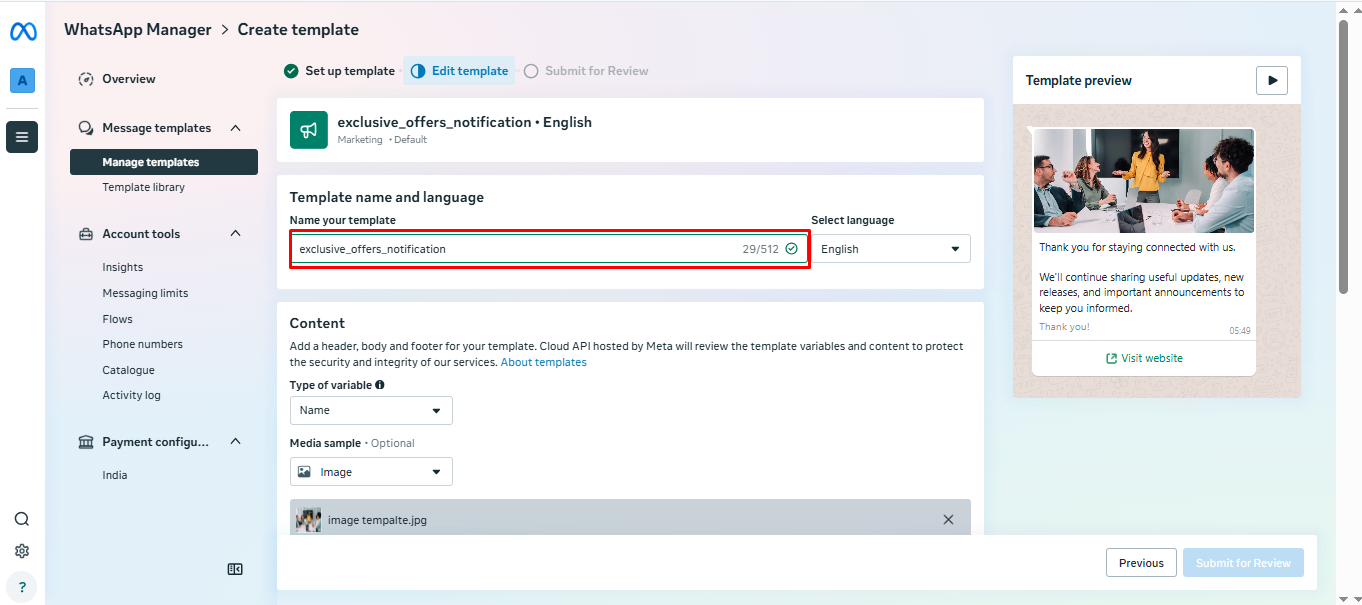Open the help question mark icon

(22, 587)
